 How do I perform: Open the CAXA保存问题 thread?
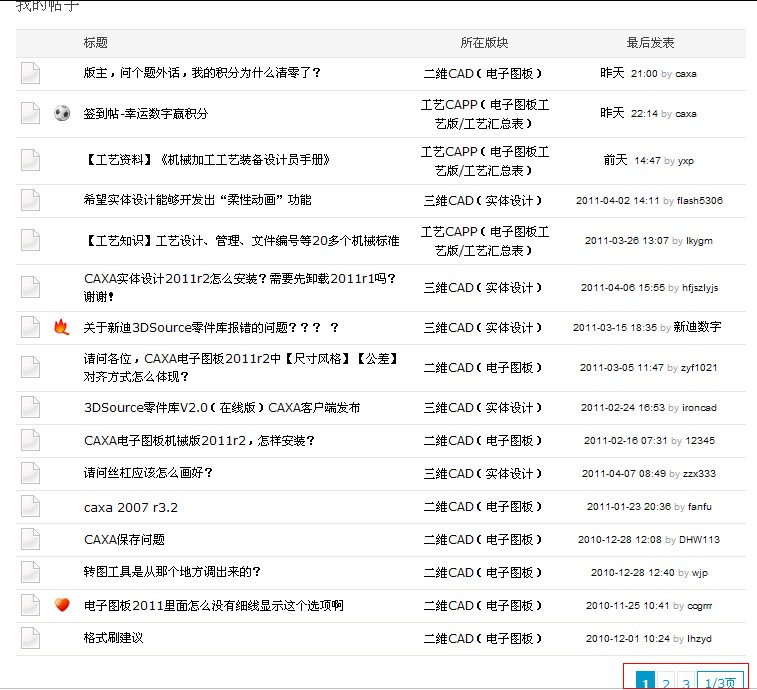point(124,539)
